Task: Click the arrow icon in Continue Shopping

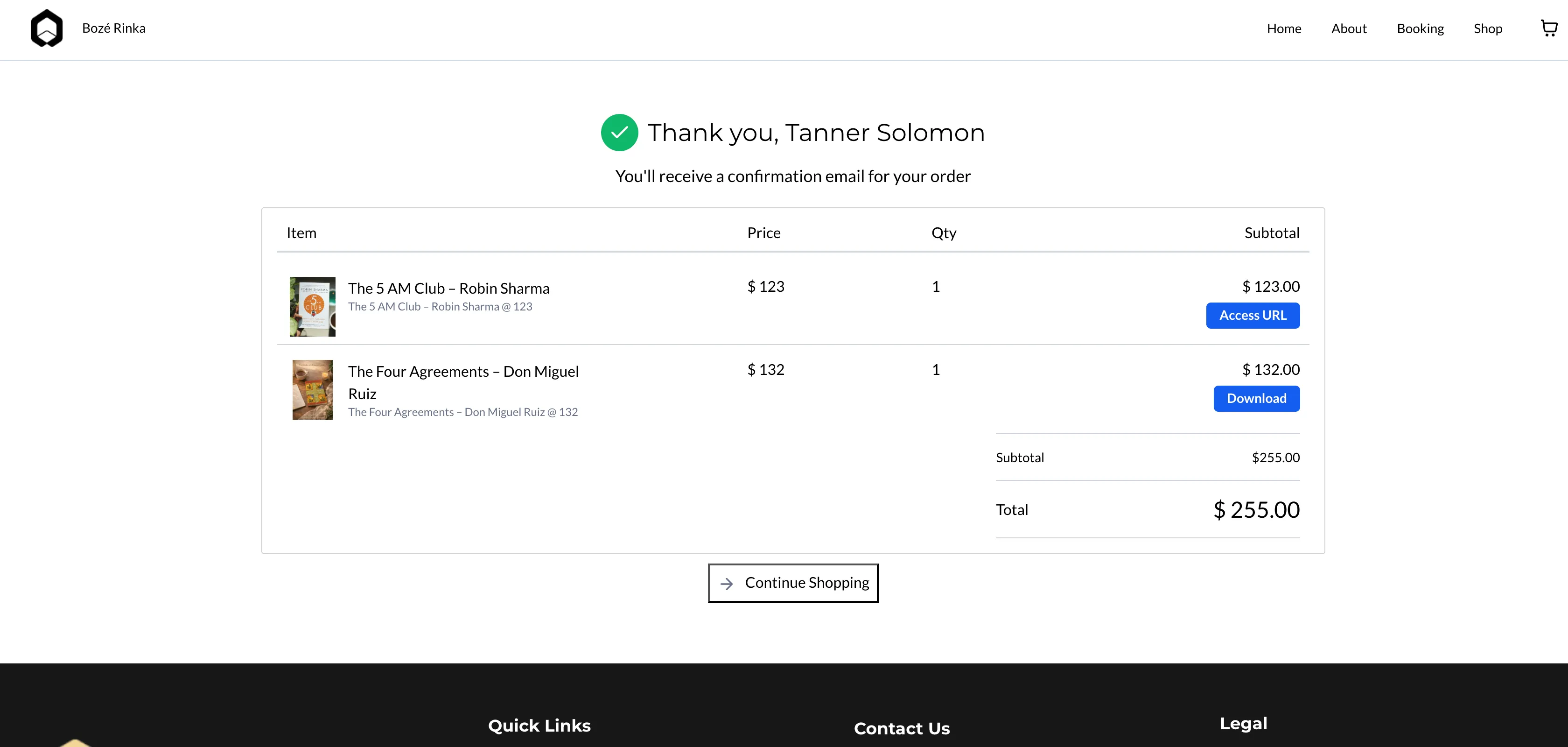Action: (726, 584)
